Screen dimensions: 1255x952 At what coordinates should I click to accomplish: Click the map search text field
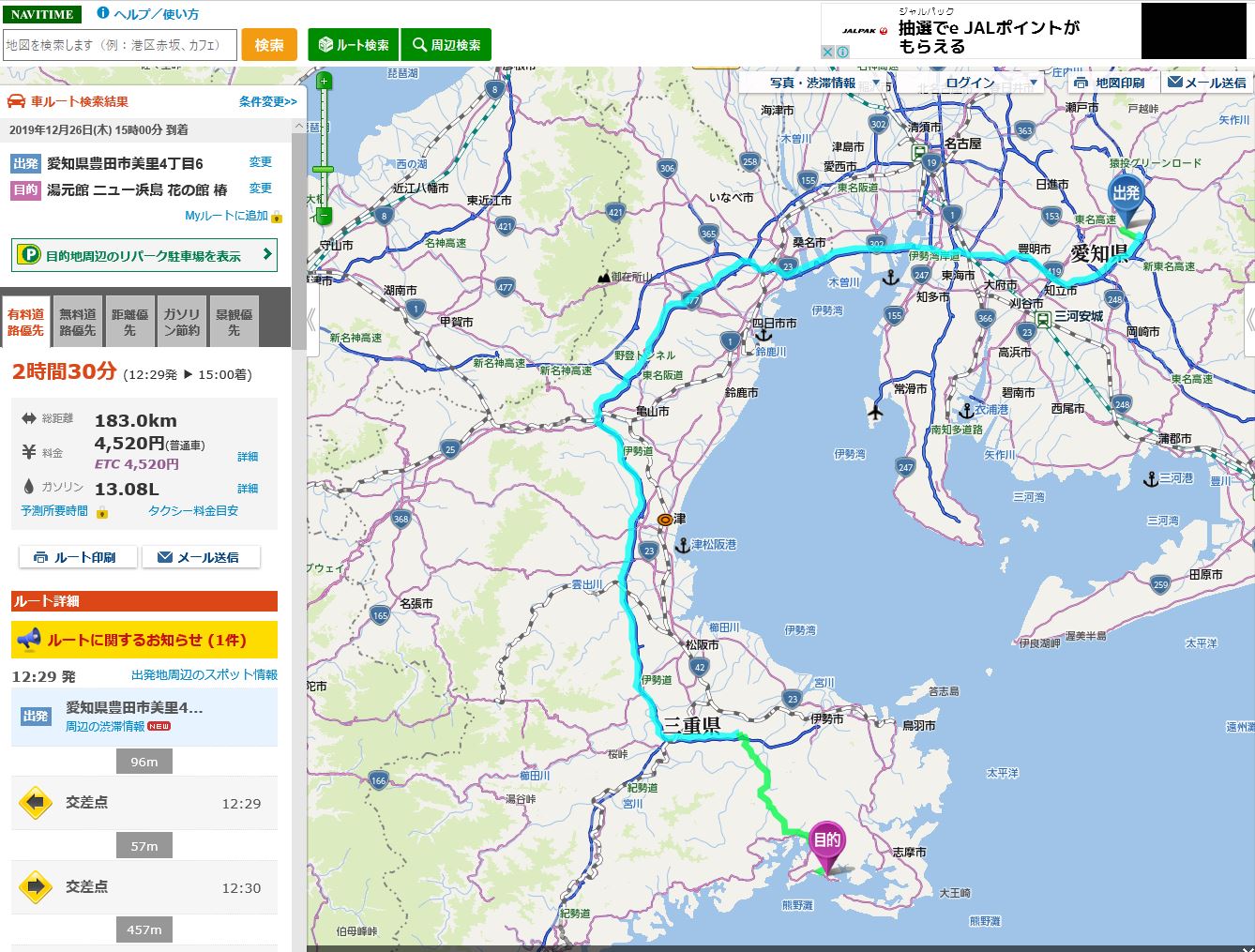tap(119, 45)
